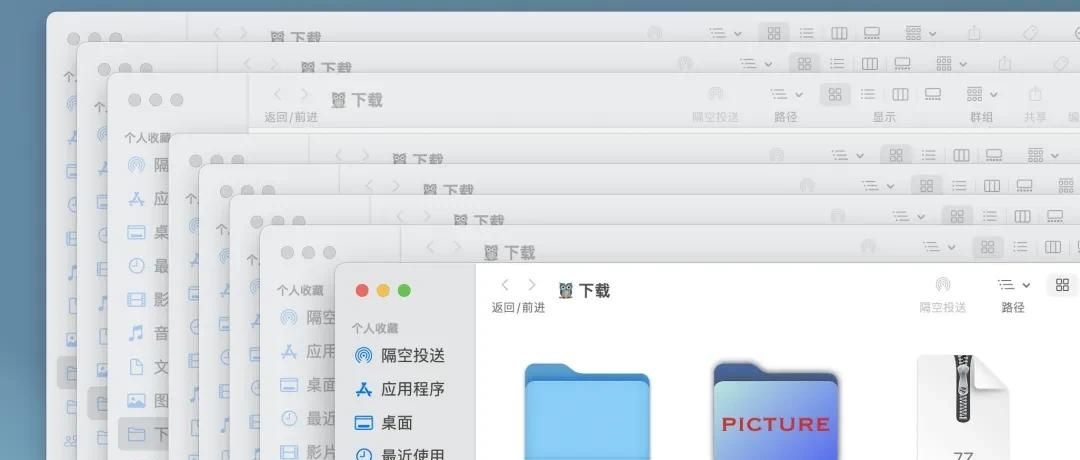The image size is (1080, 460).
Task: Click the Pictures sidebar icon in the window labeled 显示
Action: [136, 401]
